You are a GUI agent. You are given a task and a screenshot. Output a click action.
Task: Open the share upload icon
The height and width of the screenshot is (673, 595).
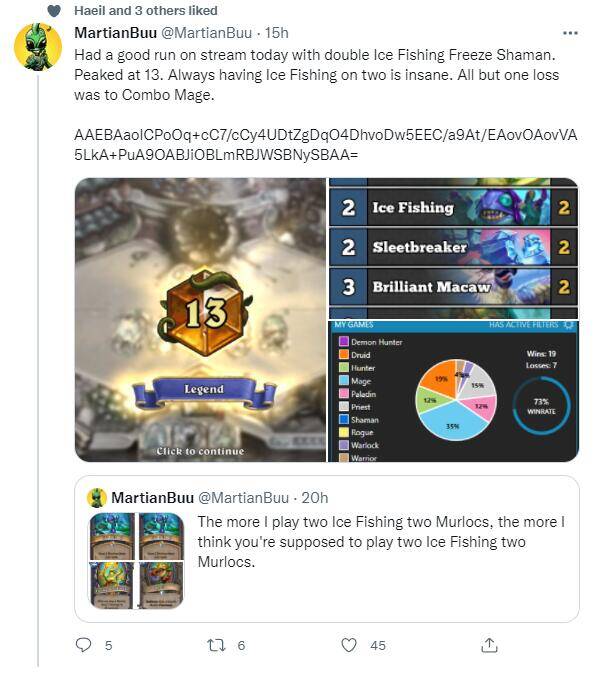tap(489, 645)
